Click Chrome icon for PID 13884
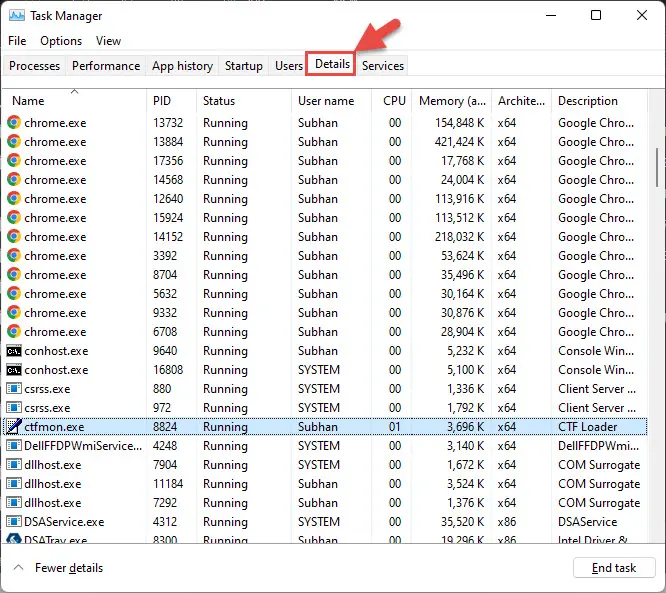666x593 pixels. tap(14, 141)
